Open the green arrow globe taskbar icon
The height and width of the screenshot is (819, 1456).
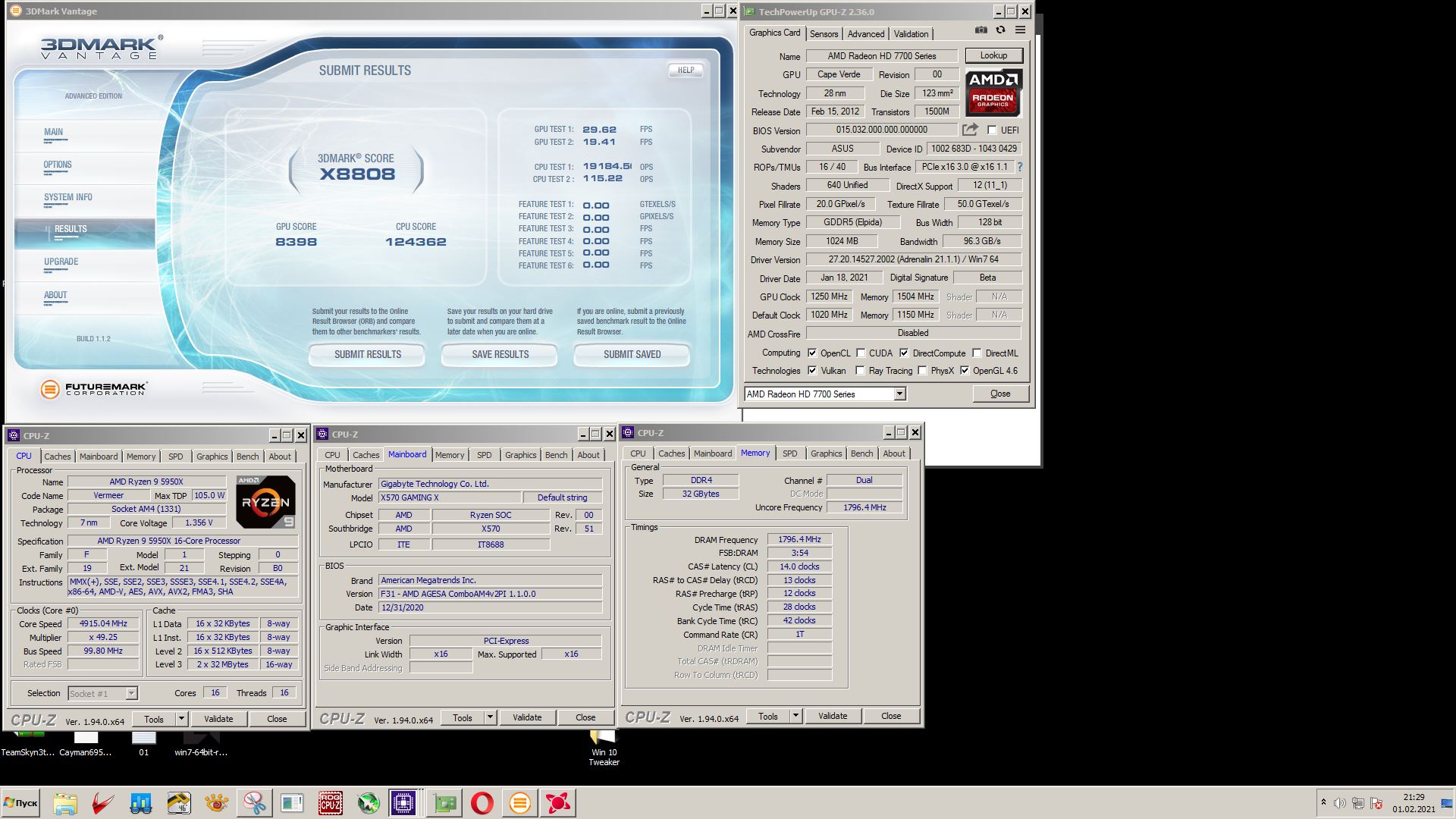click(x=369, y=803)
